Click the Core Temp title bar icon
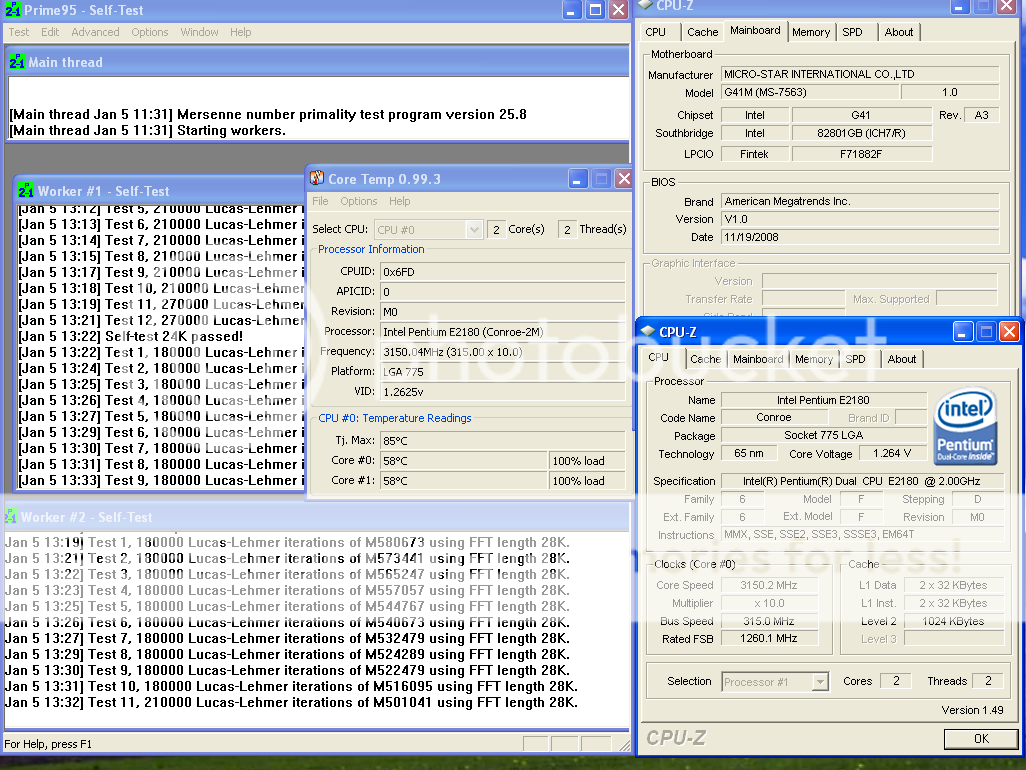This screenshot has height=770, width=1026. [317, 179]
